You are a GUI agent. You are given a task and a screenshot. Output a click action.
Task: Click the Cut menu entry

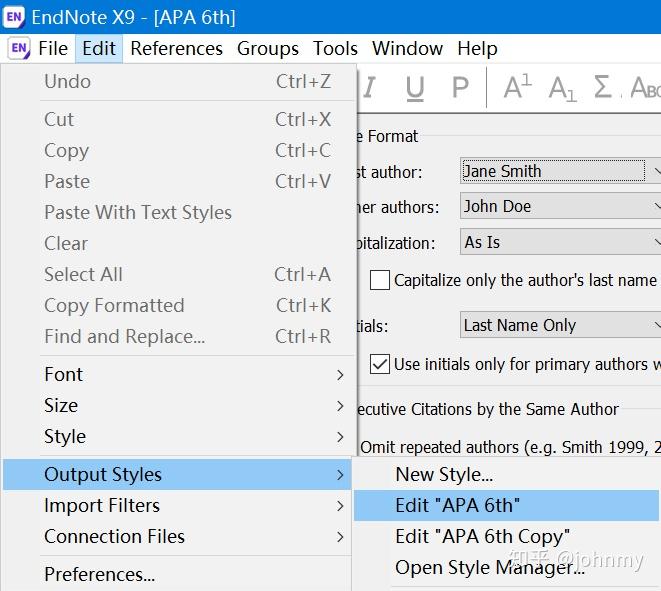[177, 119]
